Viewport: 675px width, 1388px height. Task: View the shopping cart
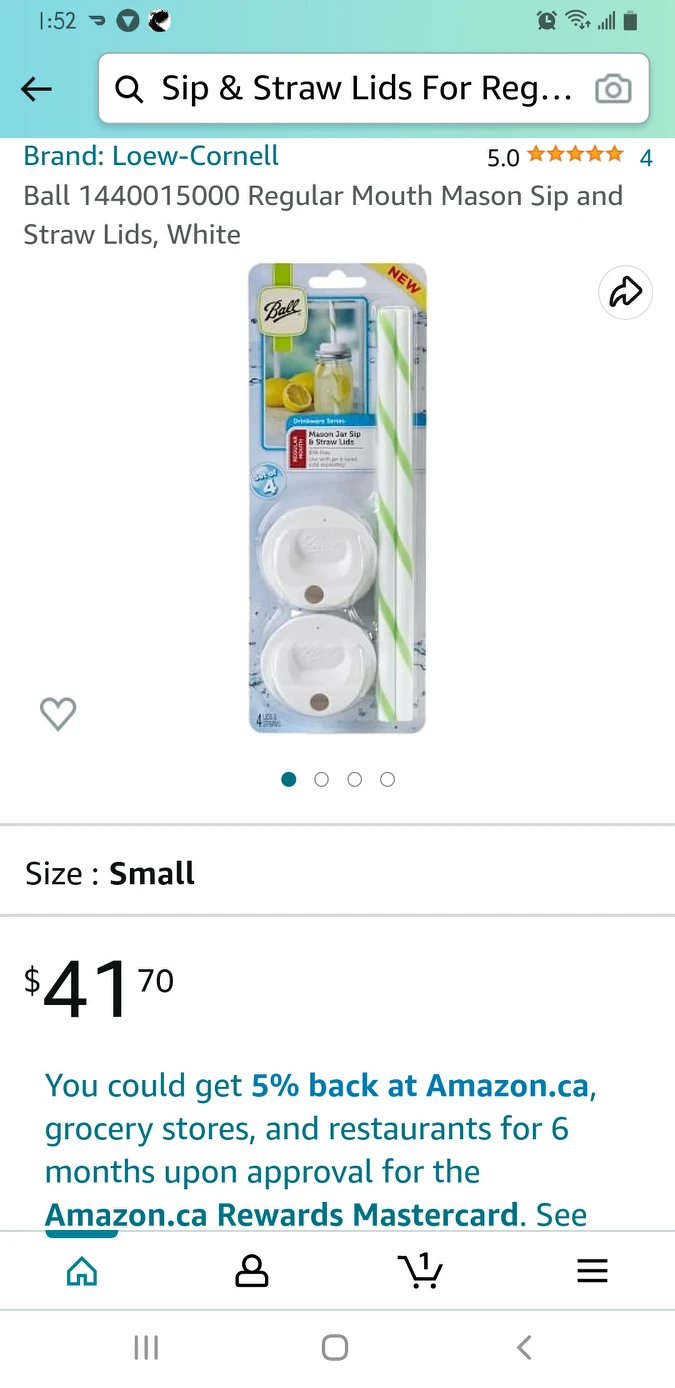(x=420, y=1271)
